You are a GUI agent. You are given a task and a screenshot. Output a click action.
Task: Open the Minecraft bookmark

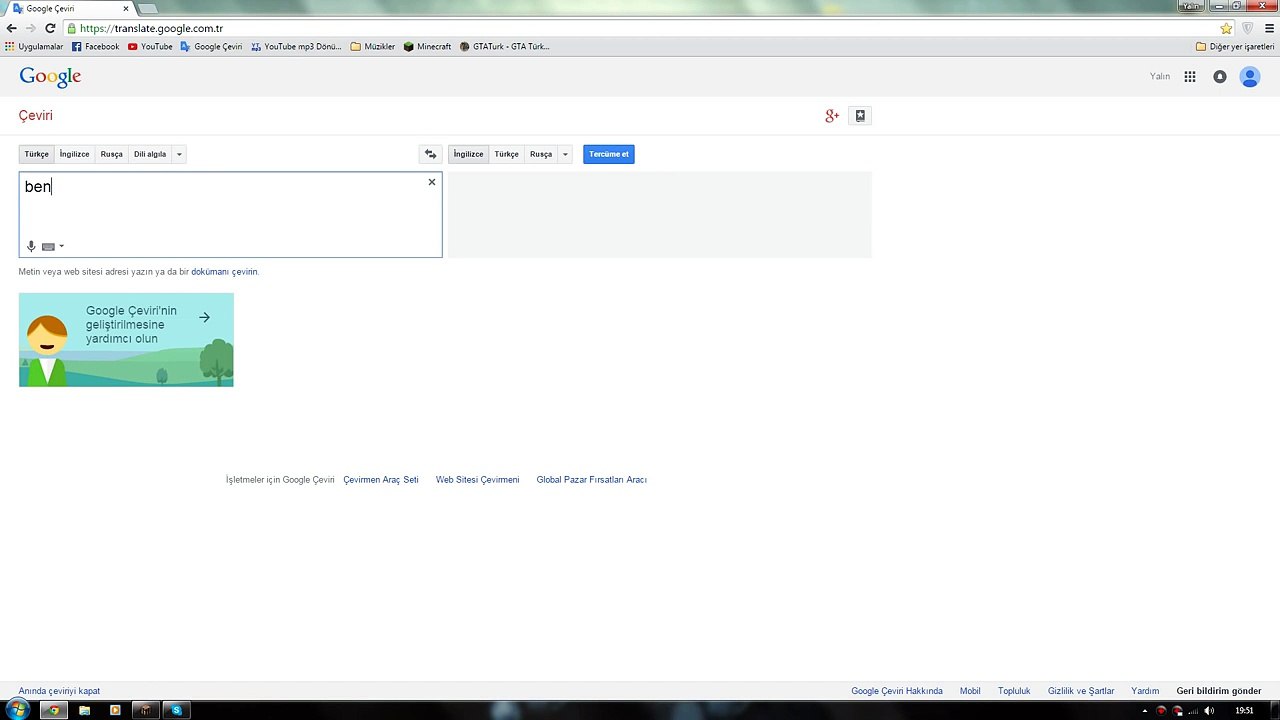coord(427,47)
